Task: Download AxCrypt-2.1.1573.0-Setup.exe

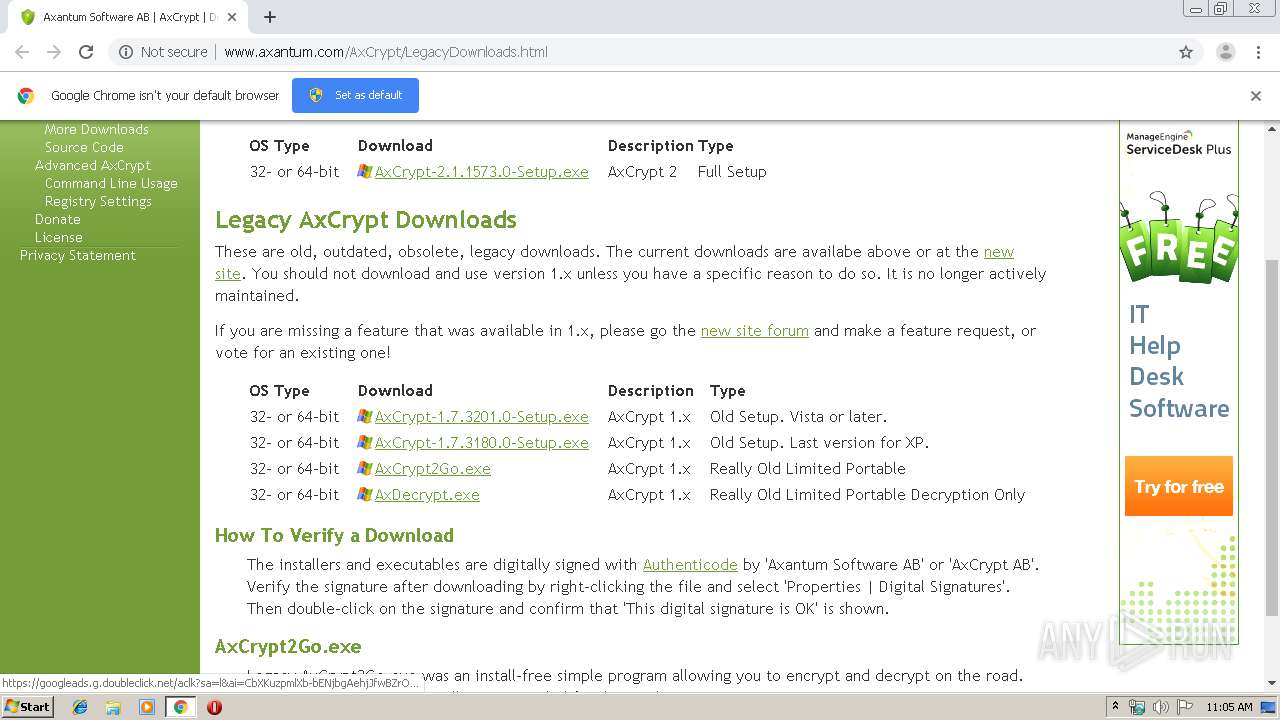Action: pos(481,172)
